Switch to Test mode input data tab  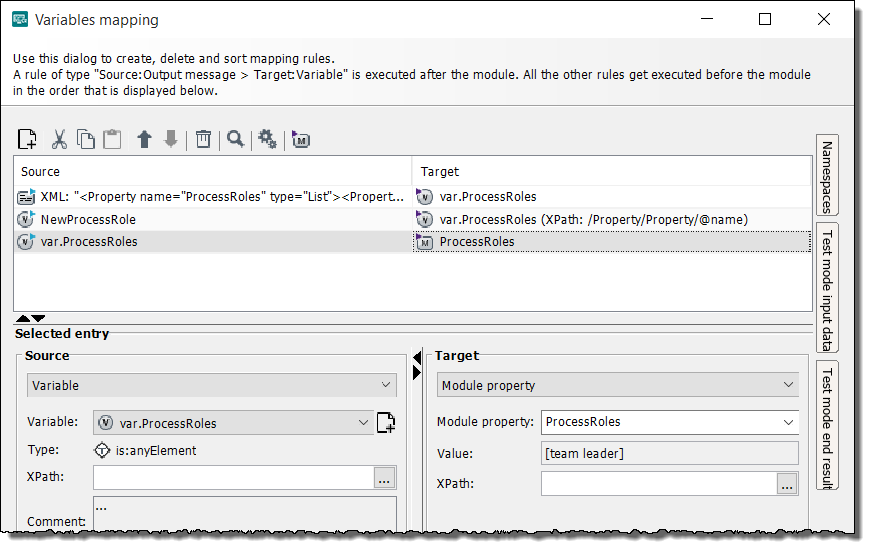(827, 288)
